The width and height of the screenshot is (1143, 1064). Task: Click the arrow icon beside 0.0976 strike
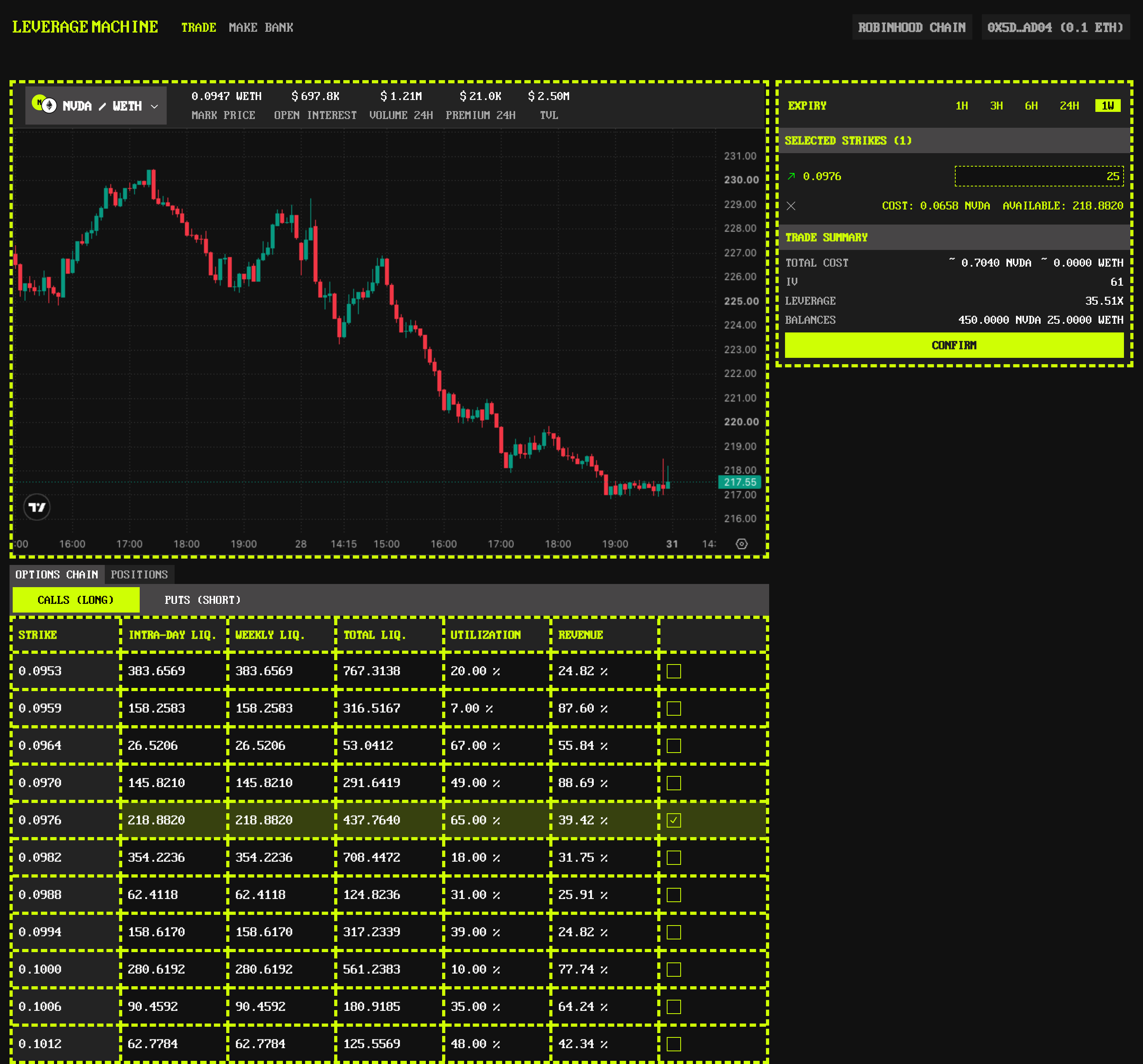791,177
